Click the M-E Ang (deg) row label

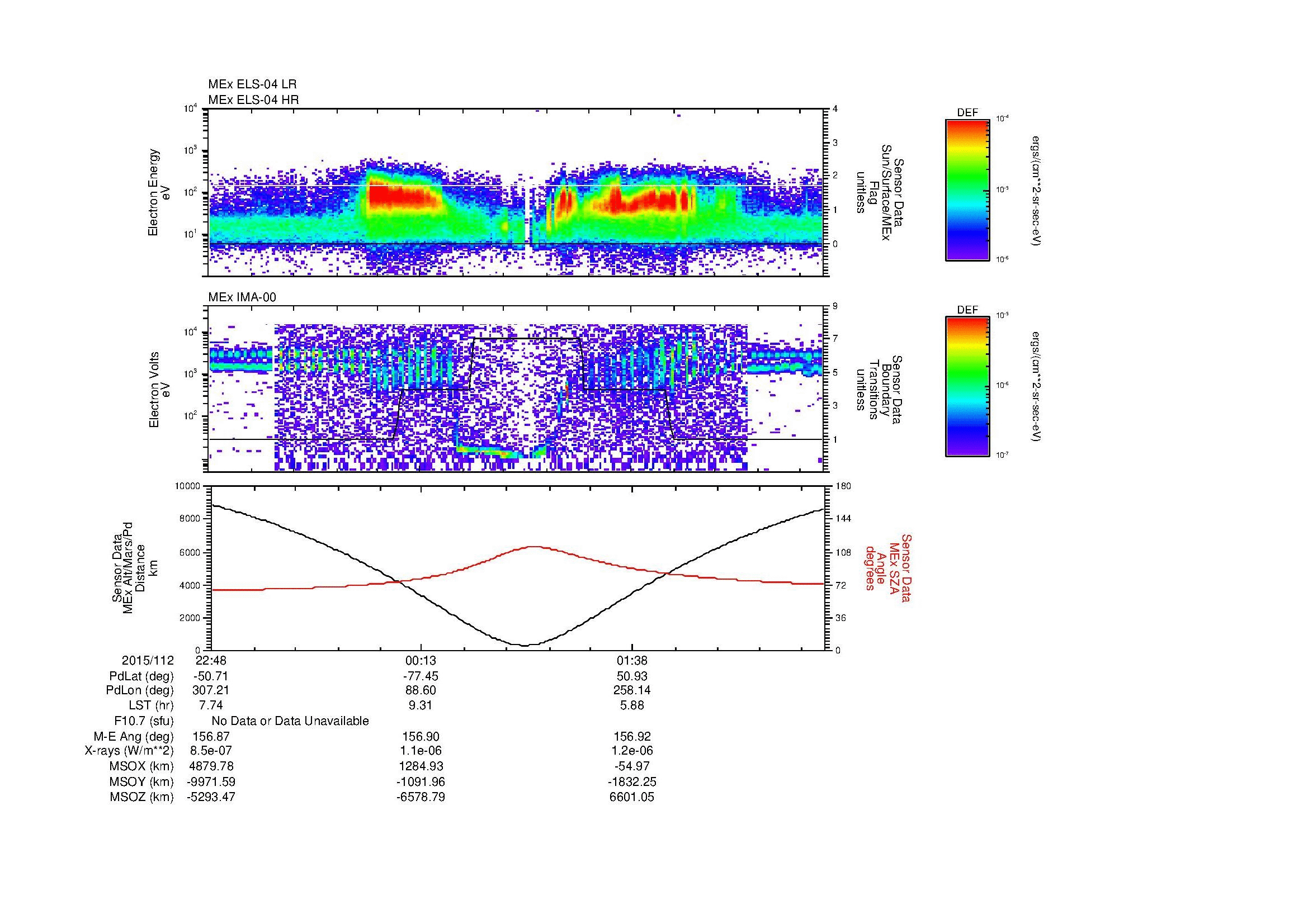(x=134, y=736)
